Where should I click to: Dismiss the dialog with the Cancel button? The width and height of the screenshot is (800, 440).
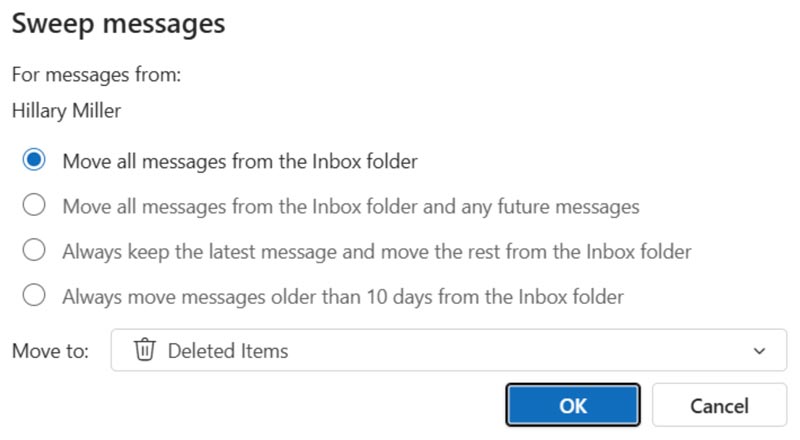(719, 405)
